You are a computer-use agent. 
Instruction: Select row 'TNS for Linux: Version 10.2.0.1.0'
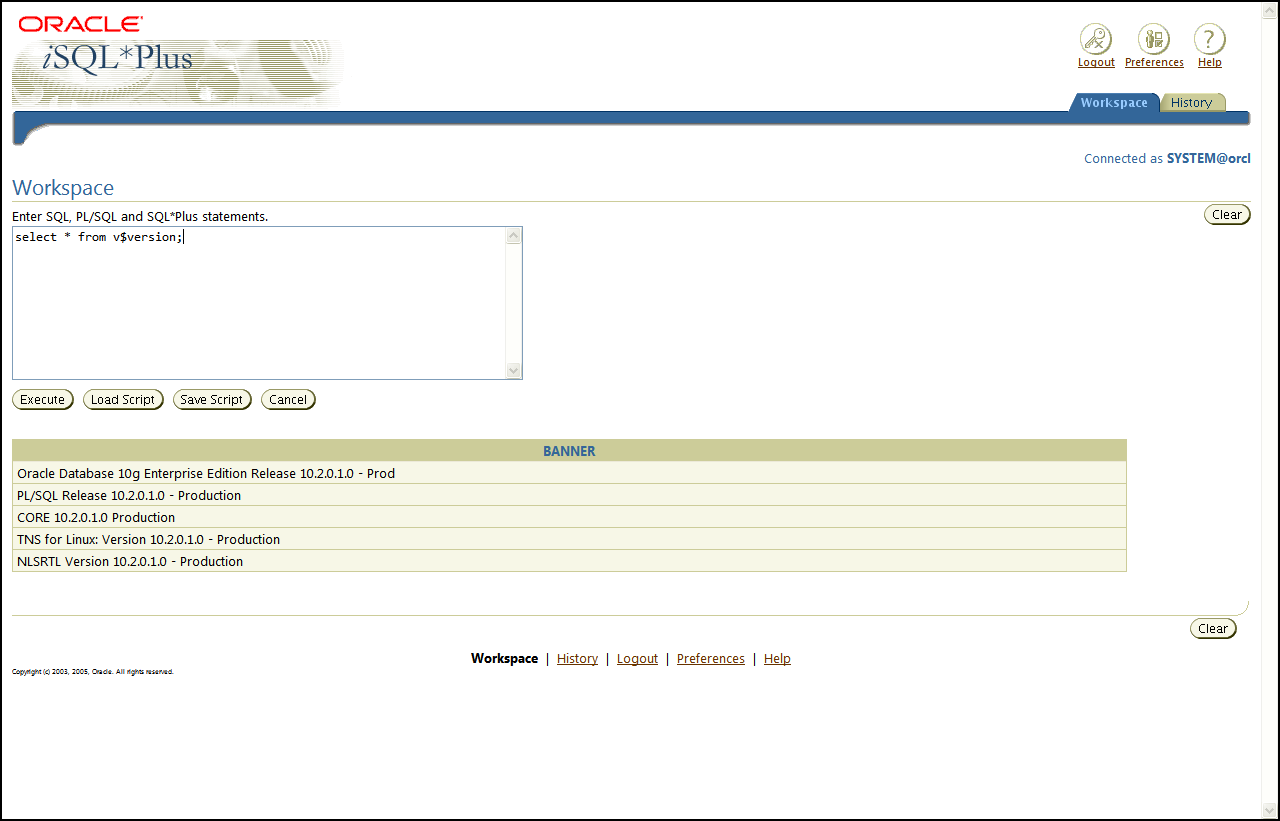[569, 539]
